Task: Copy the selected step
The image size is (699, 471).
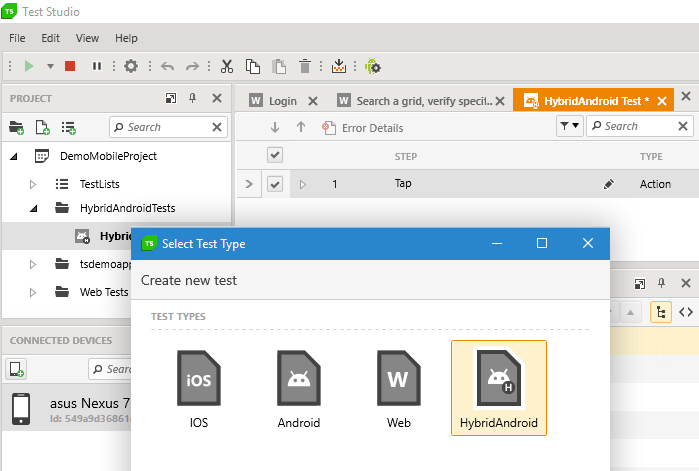Action: click(253, 66)
